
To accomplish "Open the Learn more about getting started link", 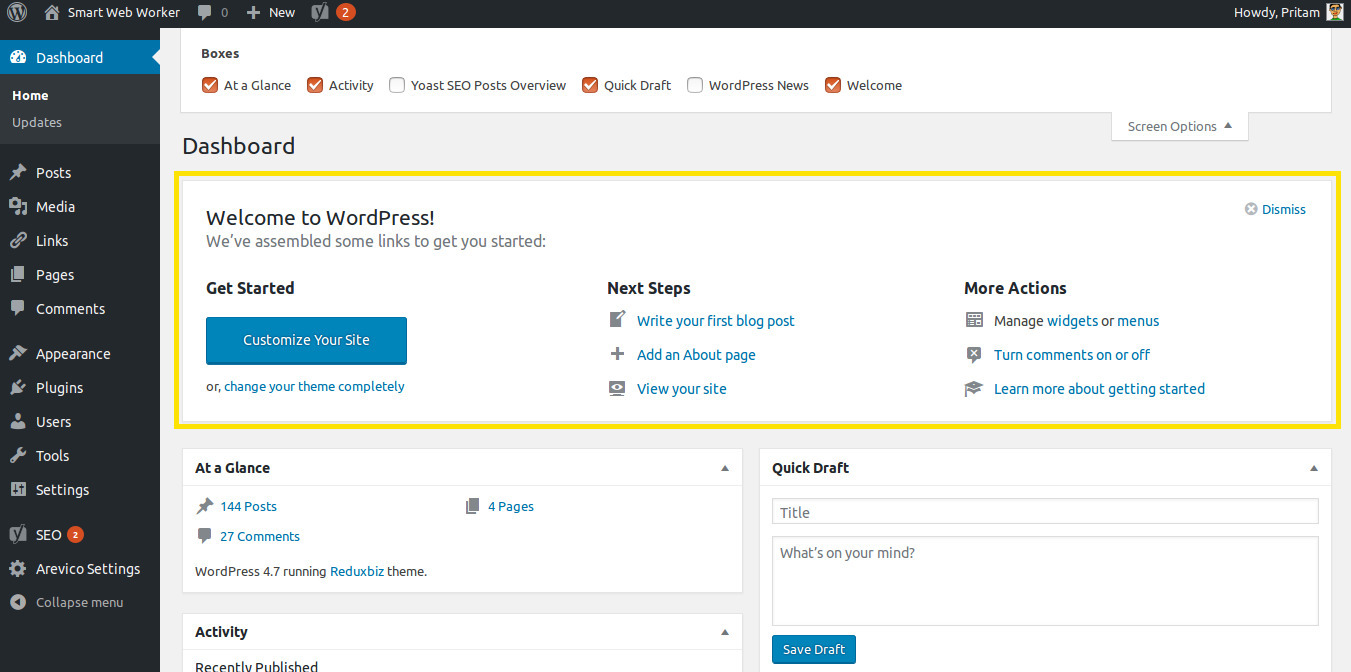I will pos(1099,388).
